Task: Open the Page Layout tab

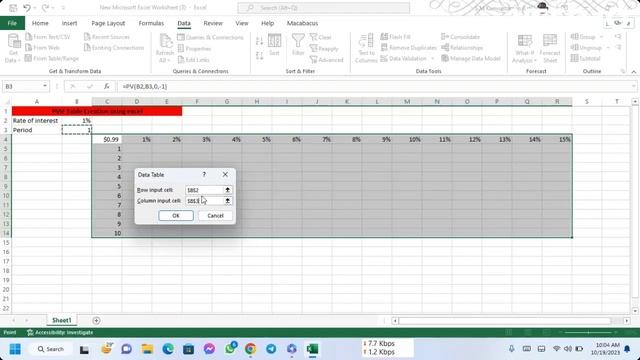Action: coord(108,23)
